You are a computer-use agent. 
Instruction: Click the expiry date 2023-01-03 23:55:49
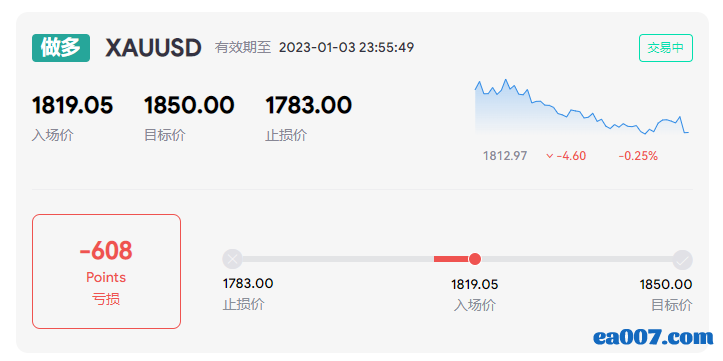346,47
